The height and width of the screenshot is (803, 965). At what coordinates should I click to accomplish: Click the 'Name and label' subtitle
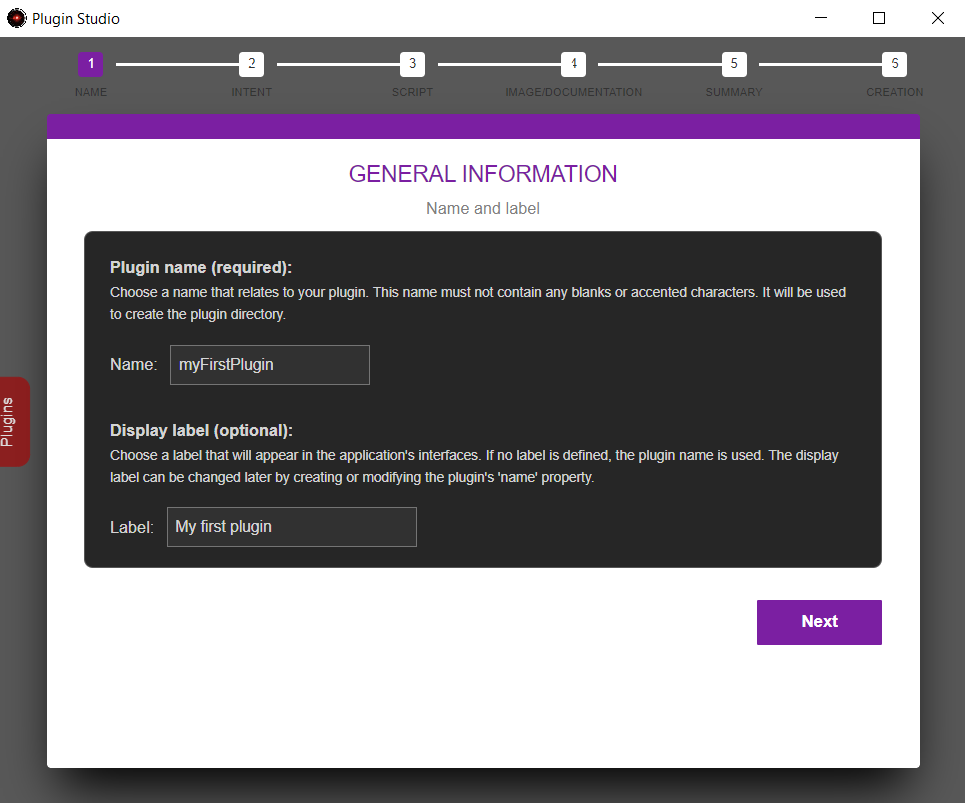483,209
